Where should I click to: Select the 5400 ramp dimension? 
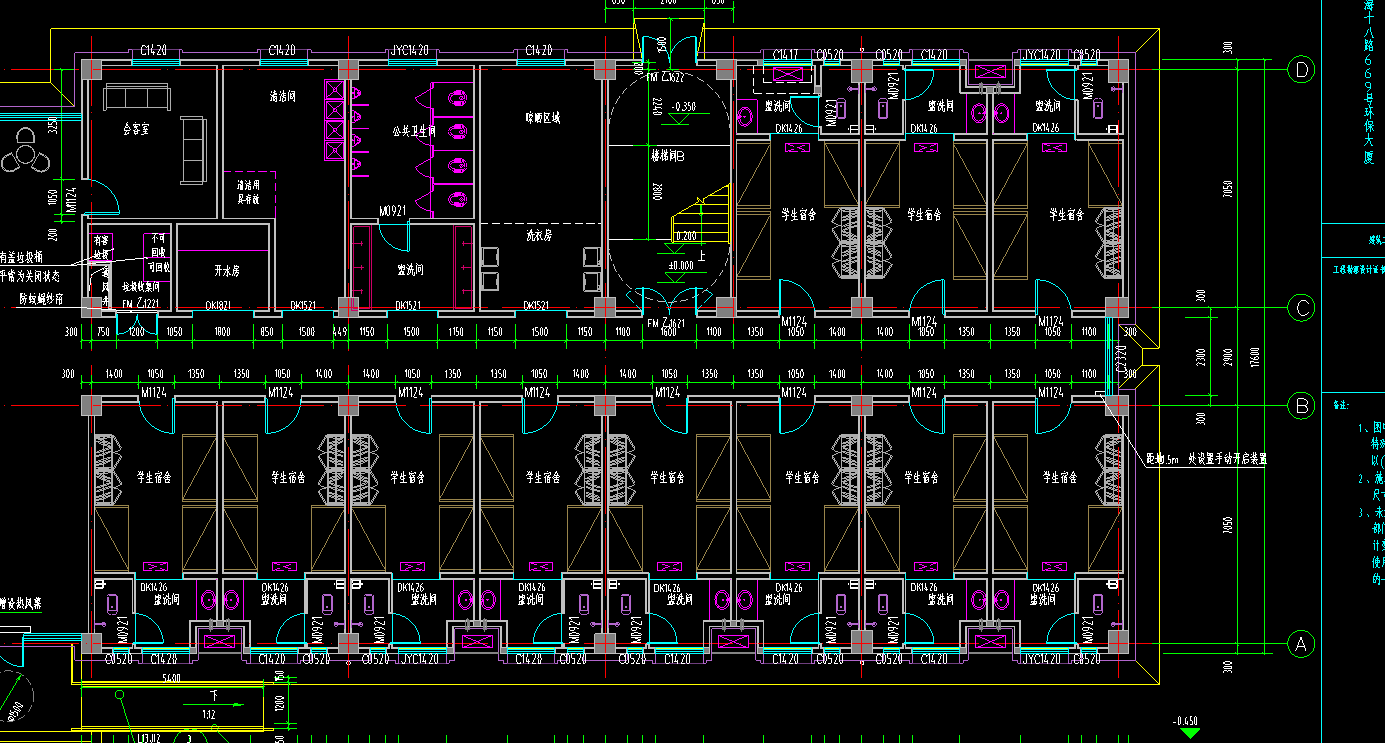pos(170,679)
